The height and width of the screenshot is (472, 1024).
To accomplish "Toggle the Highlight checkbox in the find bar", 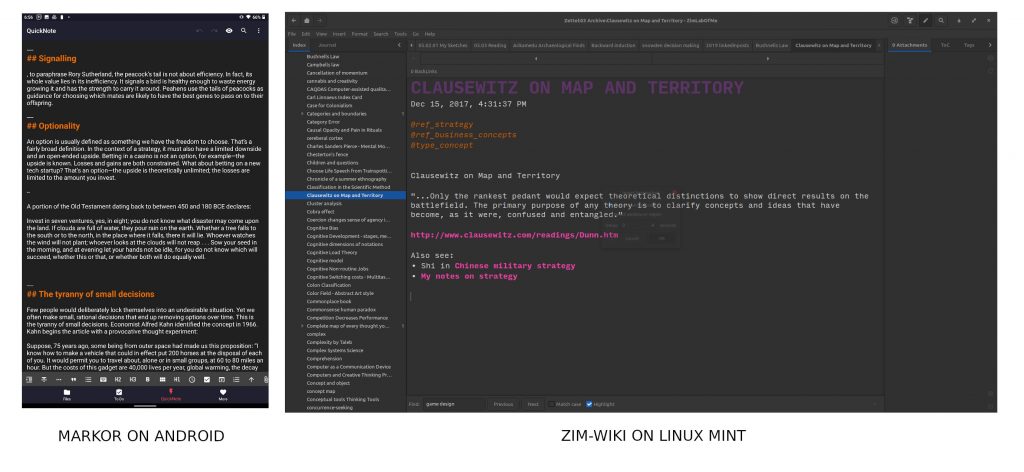I will (x=590, y=404).
